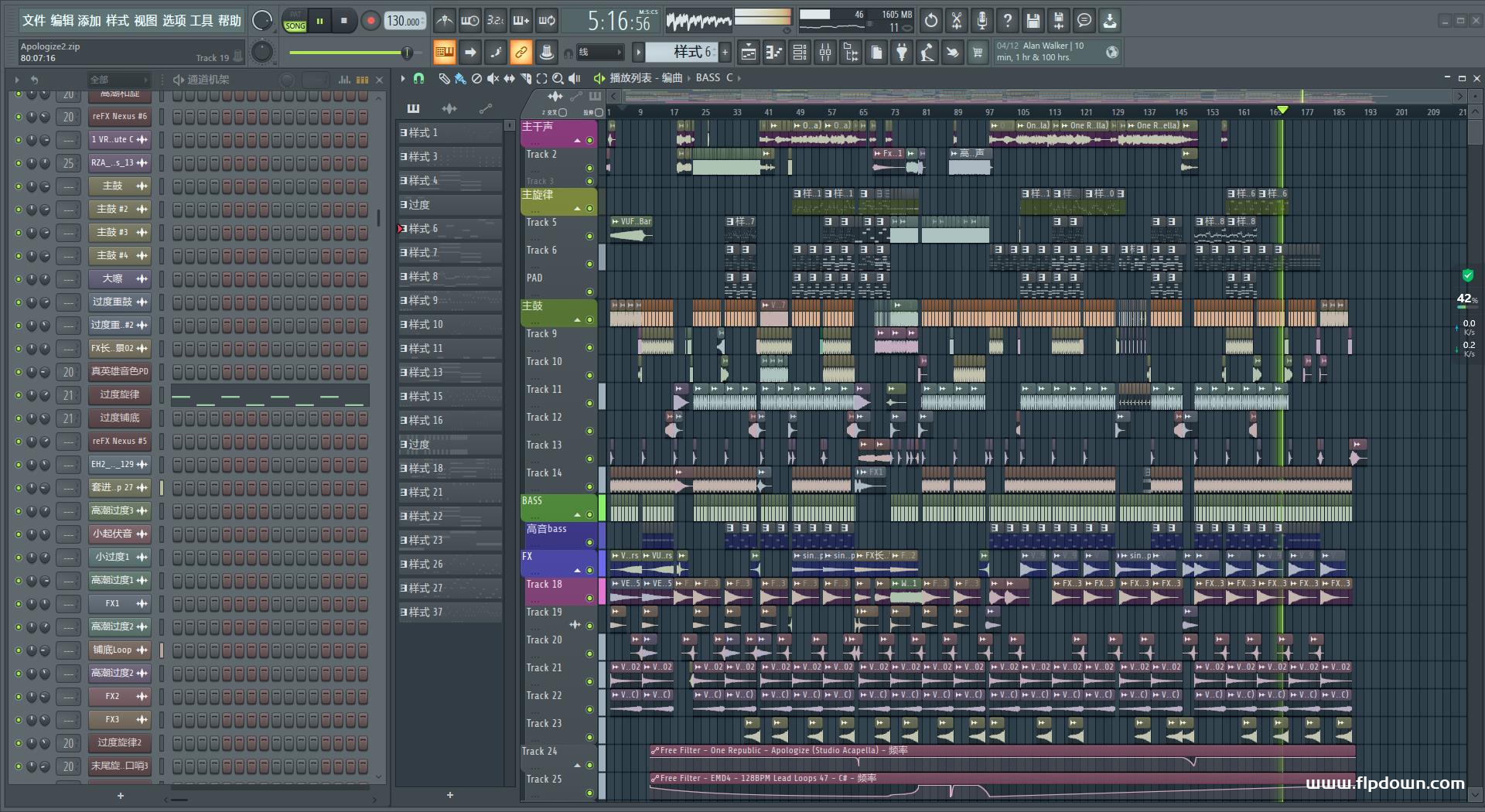Toggle wait-for-input-to-start recording icon

[469, 21]
